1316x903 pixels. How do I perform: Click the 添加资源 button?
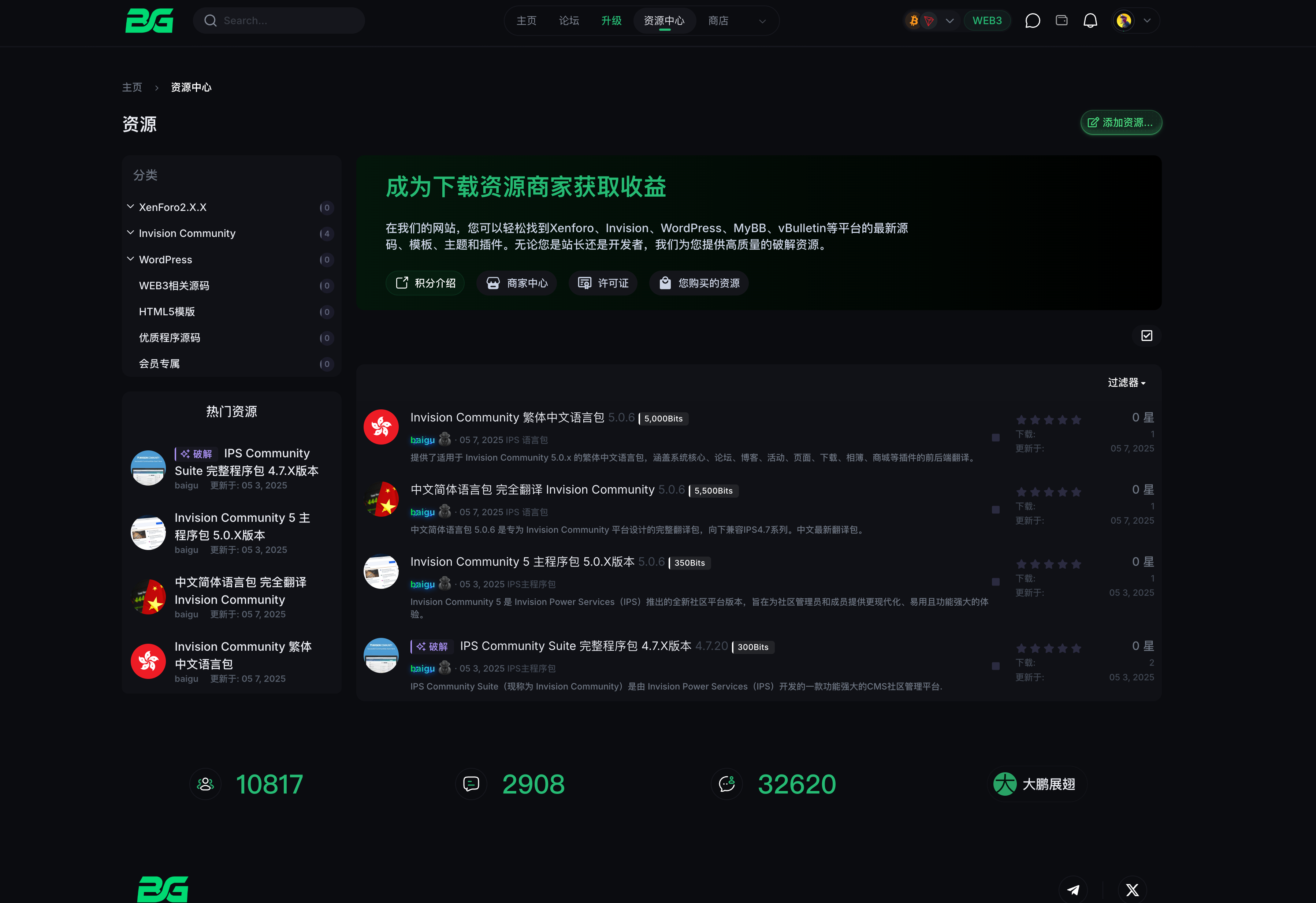(1121, 122)
